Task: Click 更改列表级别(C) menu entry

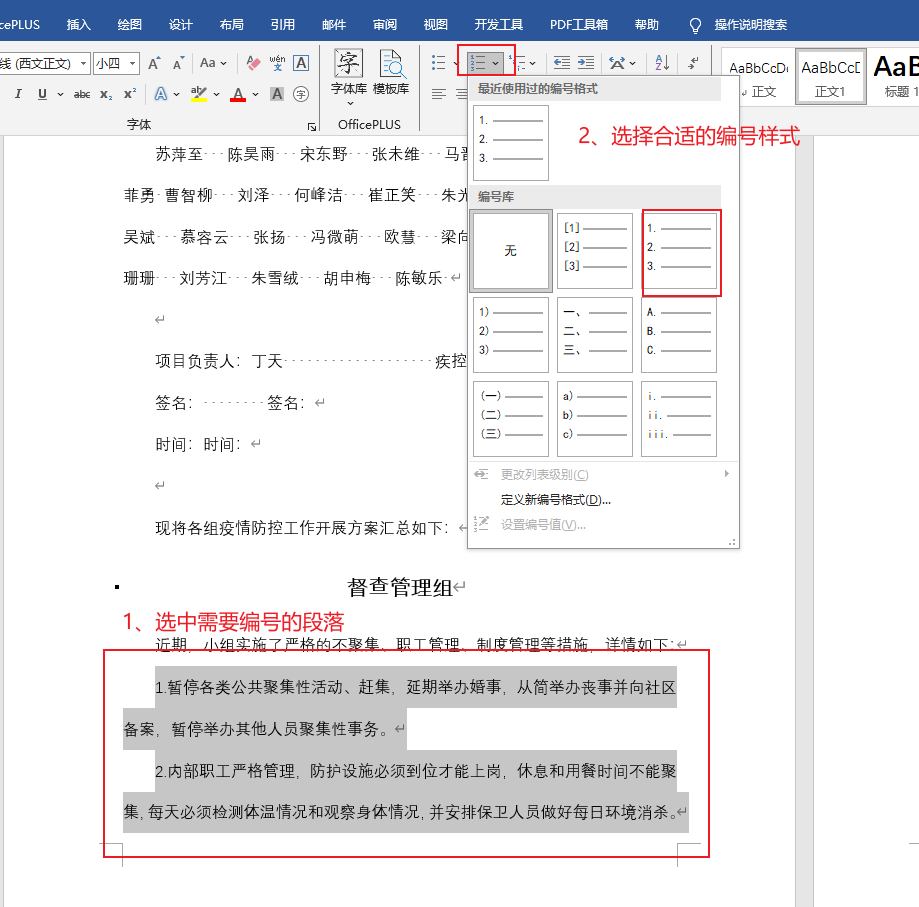Action: click(x=603, y=474)
